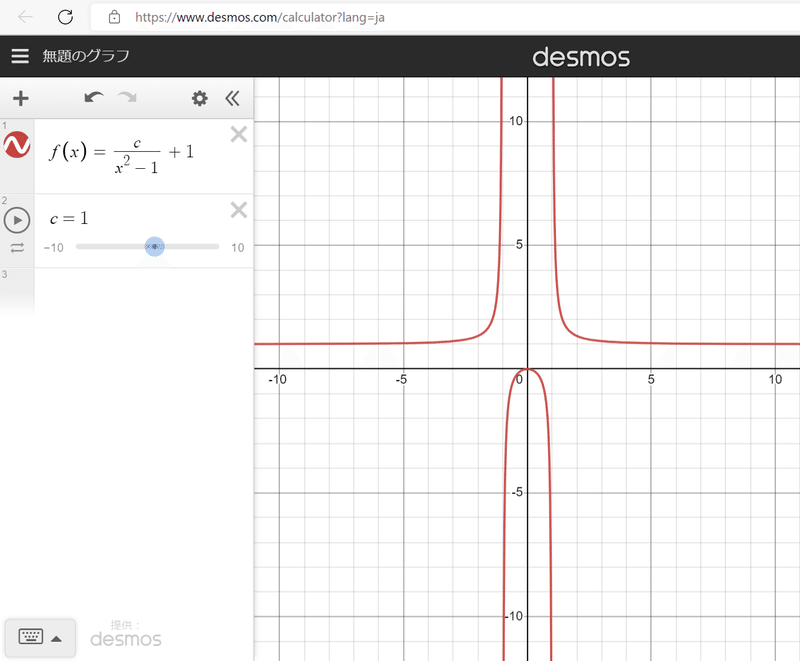Click the origin label 0 on graph
Screen dimensions: 800x661
(x=519, y=379)
